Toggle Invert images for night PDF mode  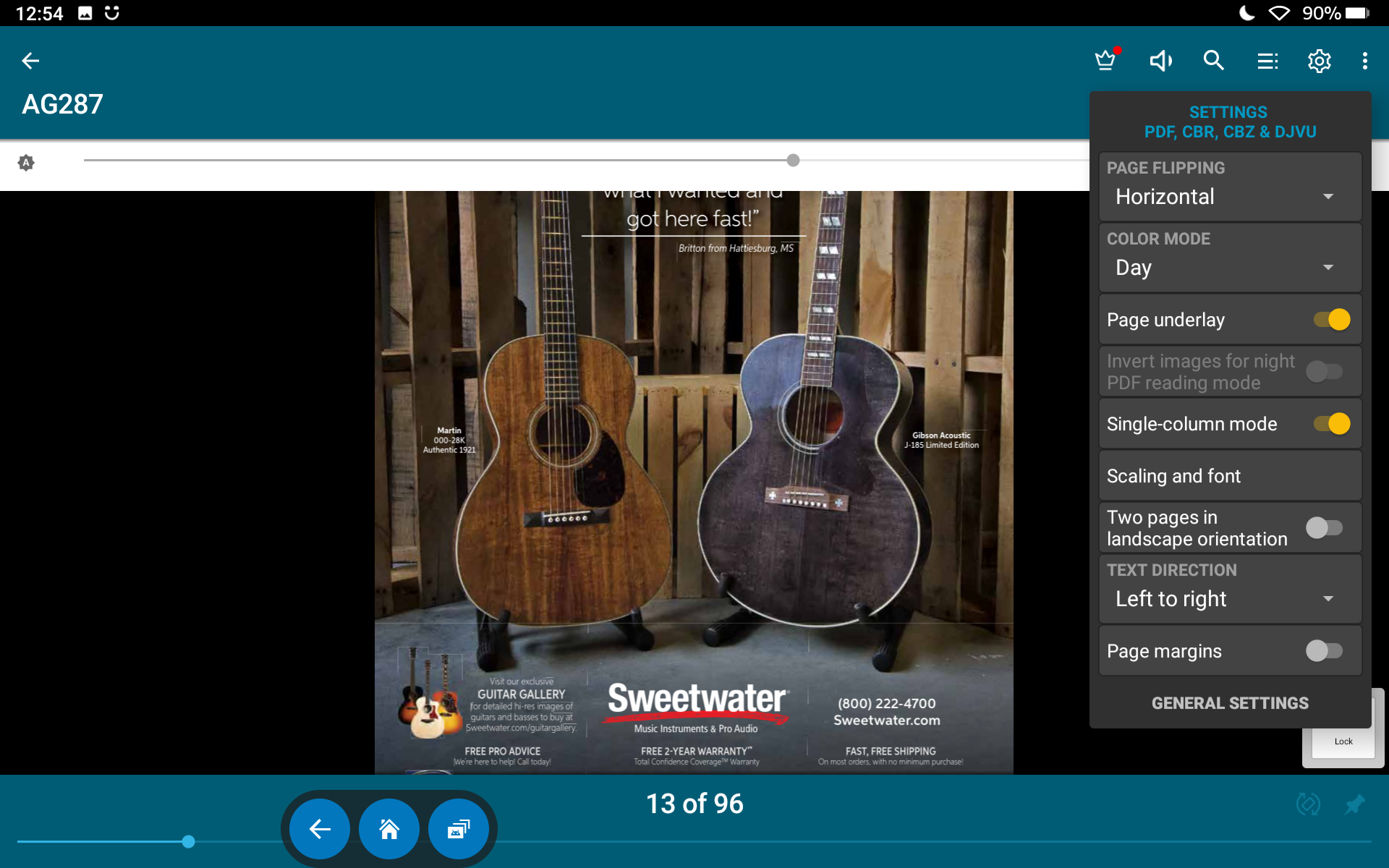[1324, 372]
